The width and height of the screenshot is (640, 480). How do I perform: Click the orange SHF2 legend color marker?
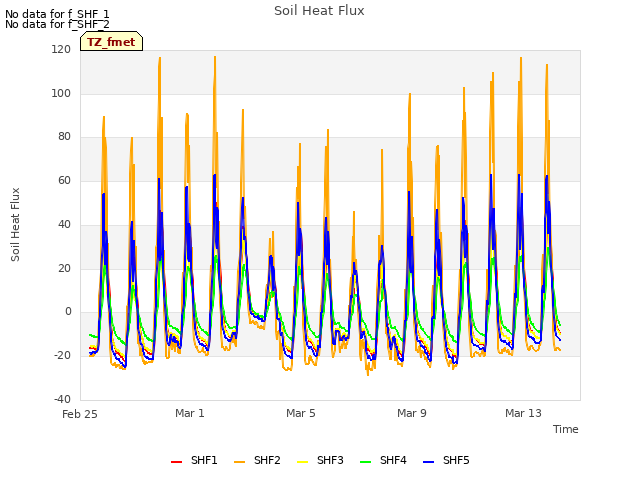(240, 462)
